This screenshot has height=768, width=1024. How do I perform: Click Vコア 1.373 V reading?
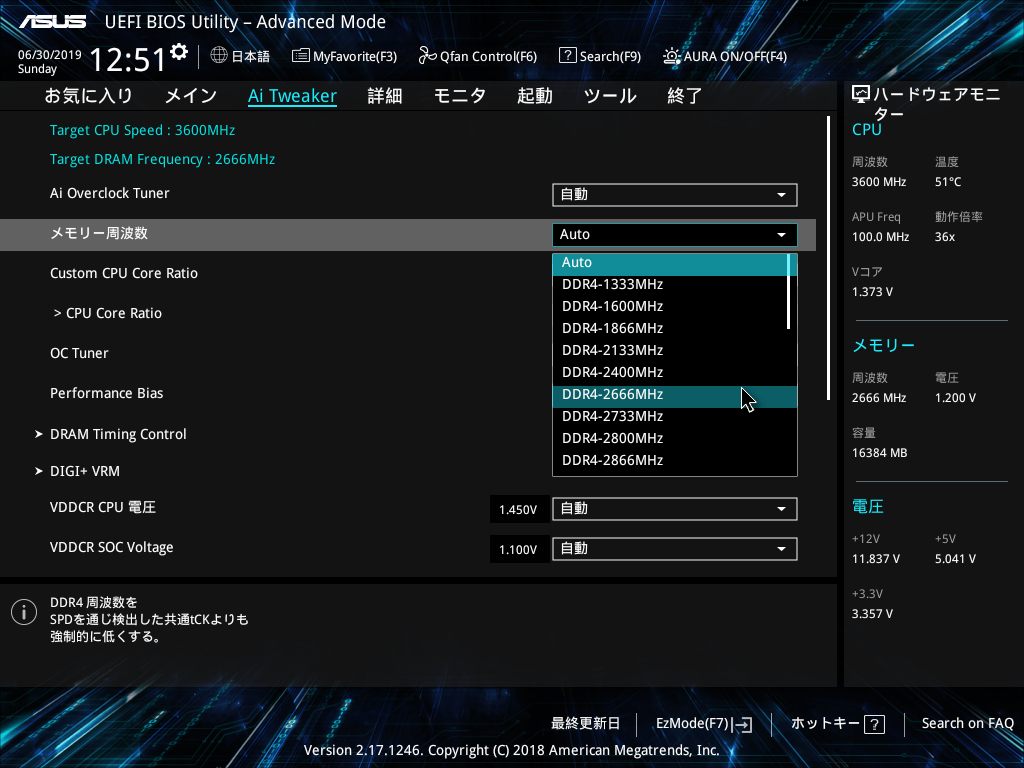pyautogui.click(x=872, y=292)
